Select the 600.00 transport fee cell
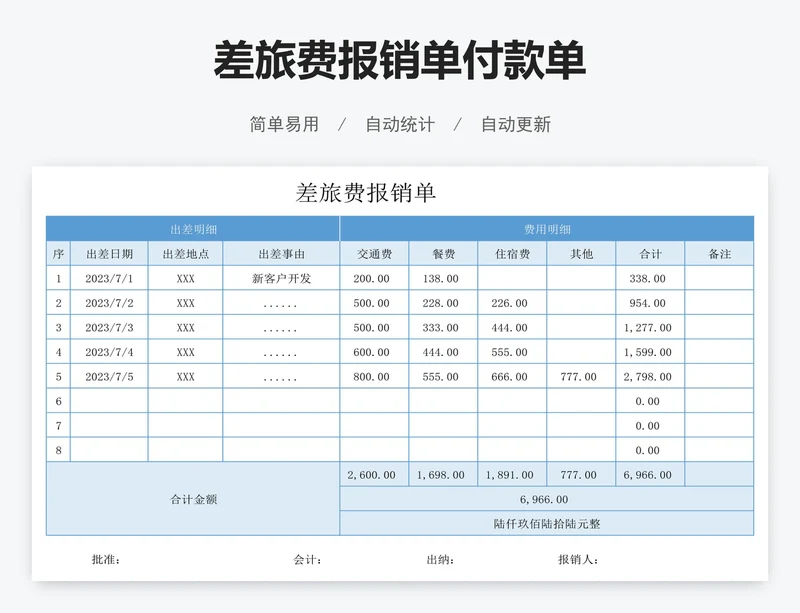This screenshot has width=800, height=613. 374,352
